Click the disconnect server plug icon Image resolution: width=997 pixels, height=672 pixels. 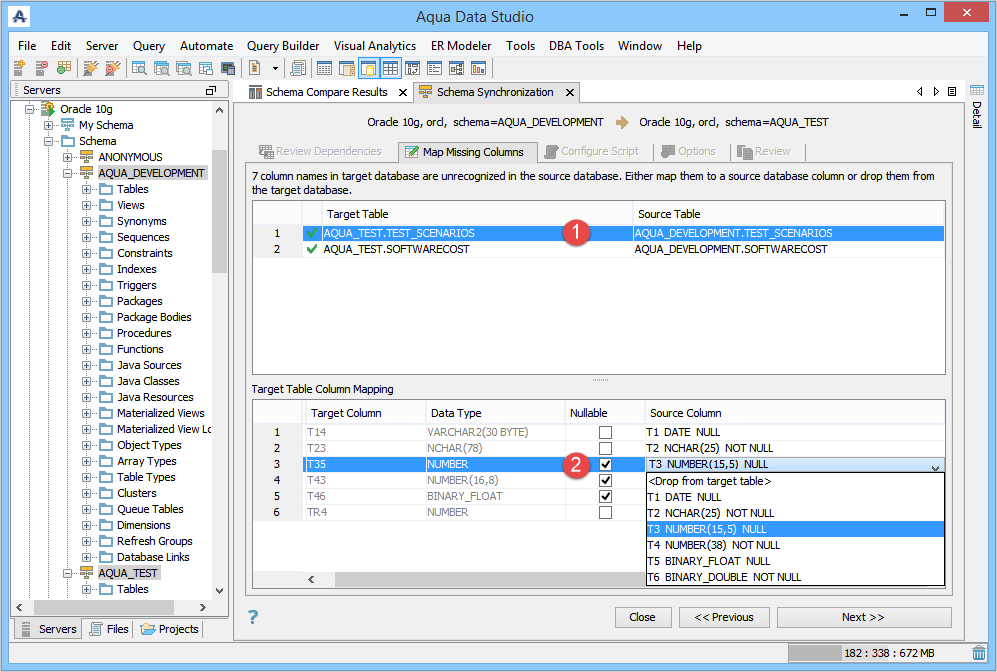[113, 67]
